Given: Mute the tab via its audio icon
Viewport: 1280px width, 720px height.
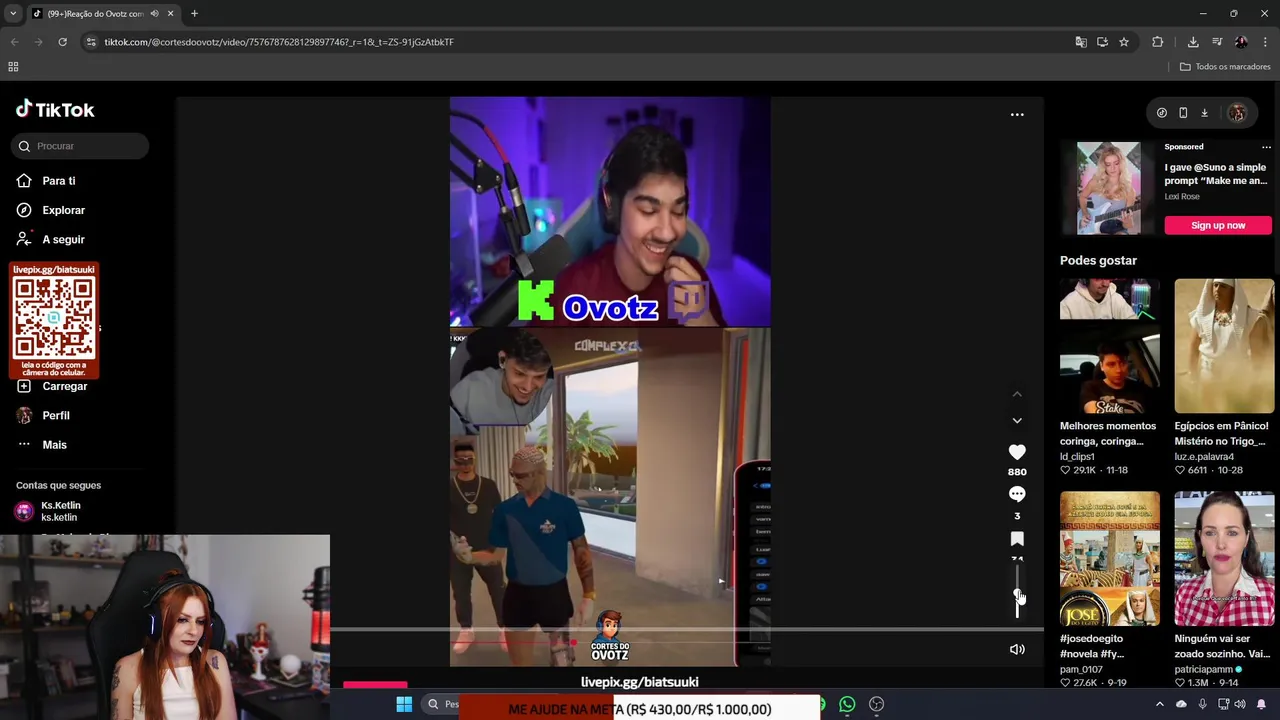Looking at the screenshot, I should (154, 14).
